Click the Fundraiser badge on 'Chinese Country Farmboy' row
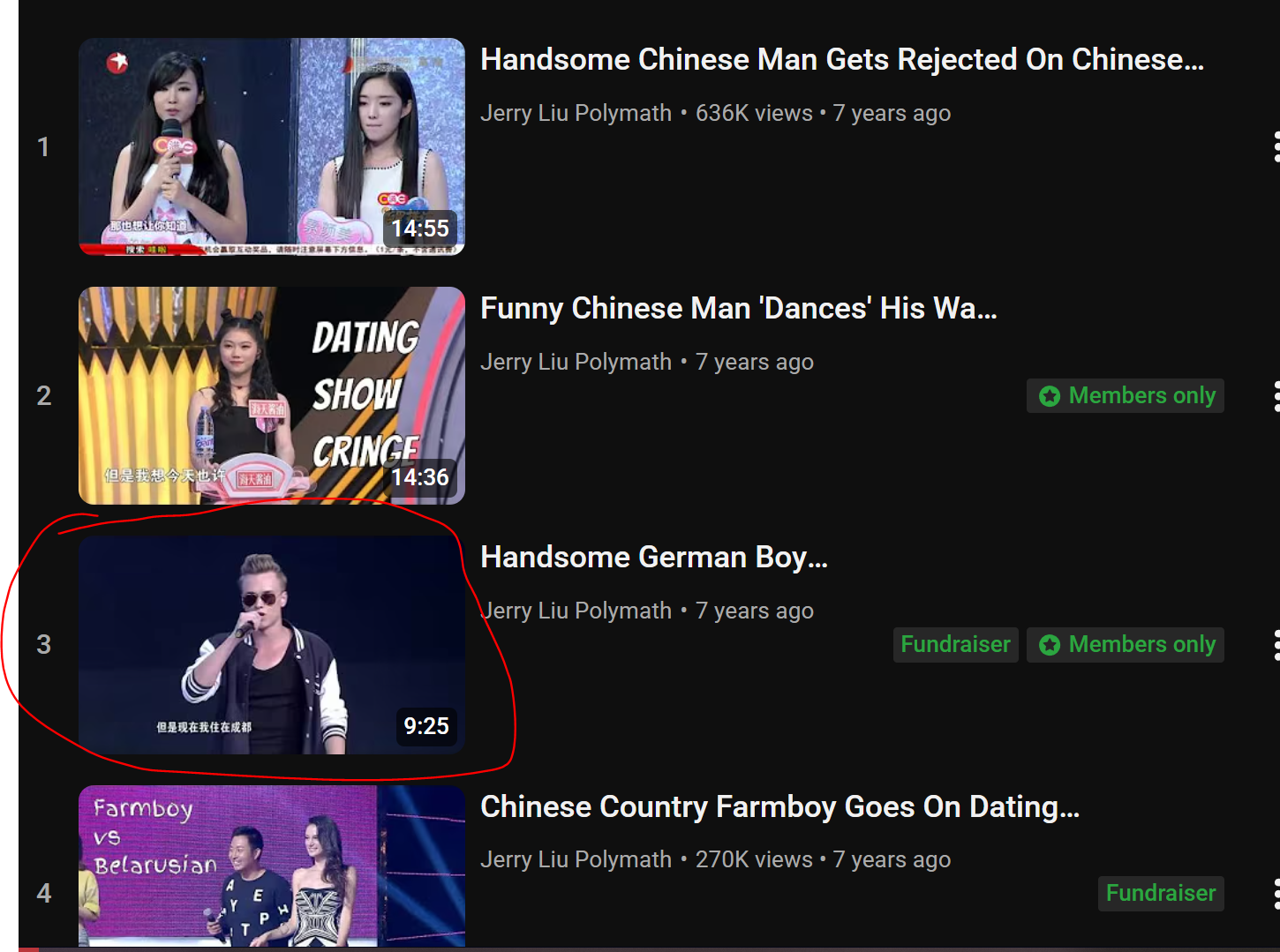 (x=1161, y=893)
